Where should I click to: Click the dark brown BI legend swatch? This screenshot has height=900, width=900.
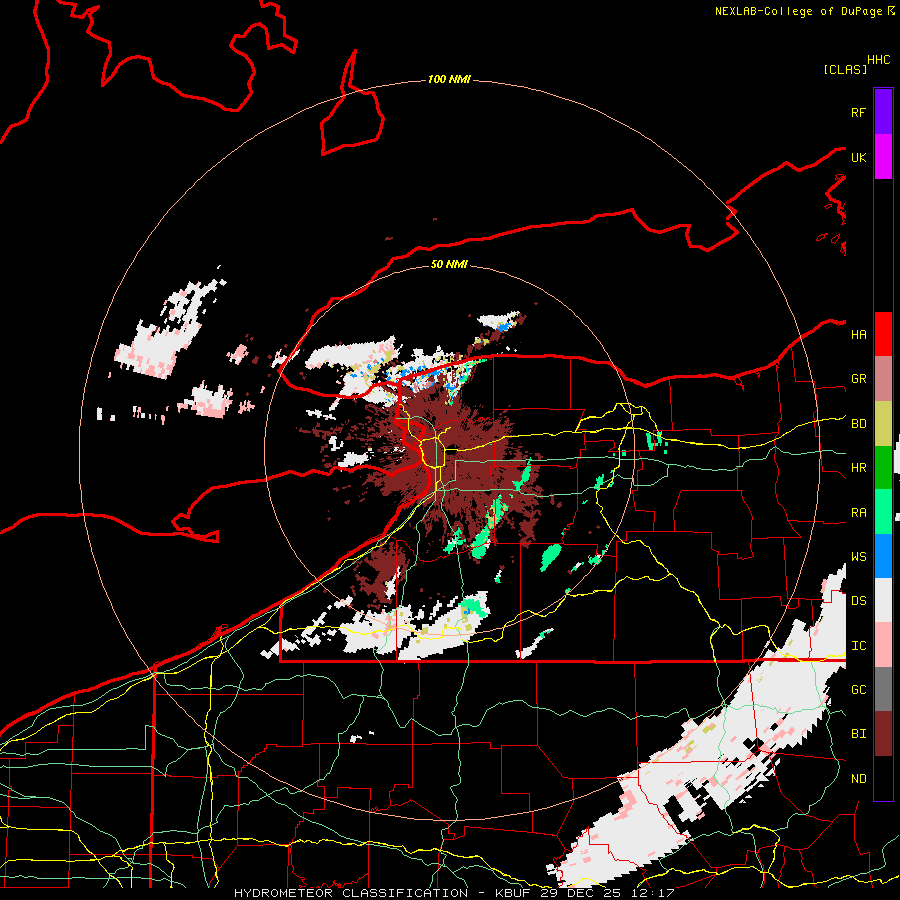(x=883, y=734)
